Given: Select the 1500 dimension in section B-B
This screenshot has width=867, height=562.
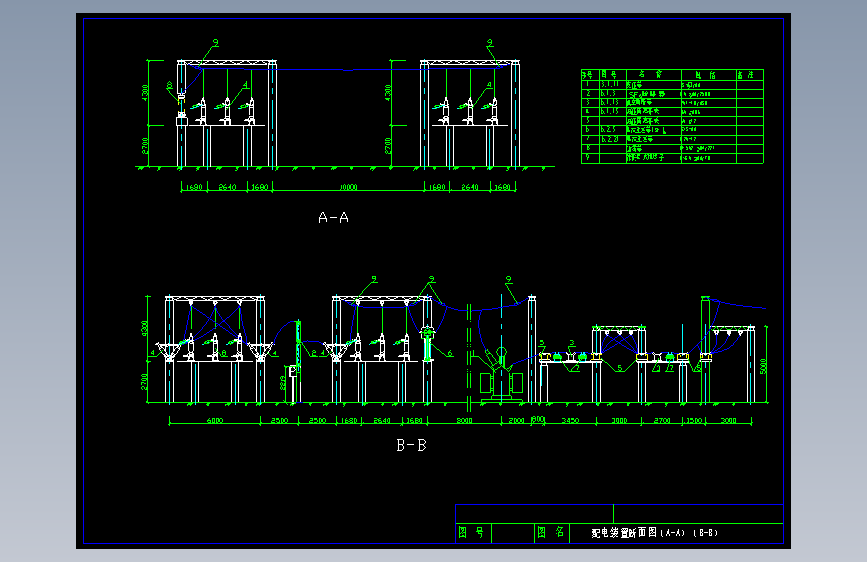Looking at the screenshot, I should point(694,421).
